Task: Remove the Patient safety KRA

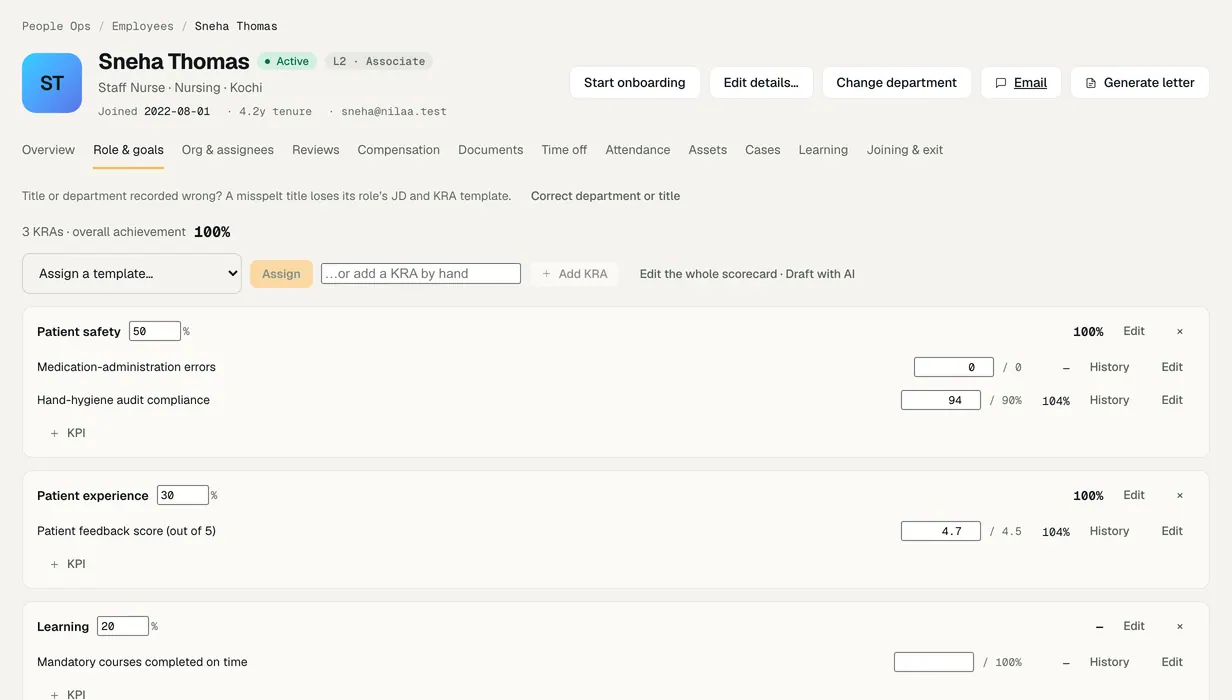Action: (x=1180, y=331)
